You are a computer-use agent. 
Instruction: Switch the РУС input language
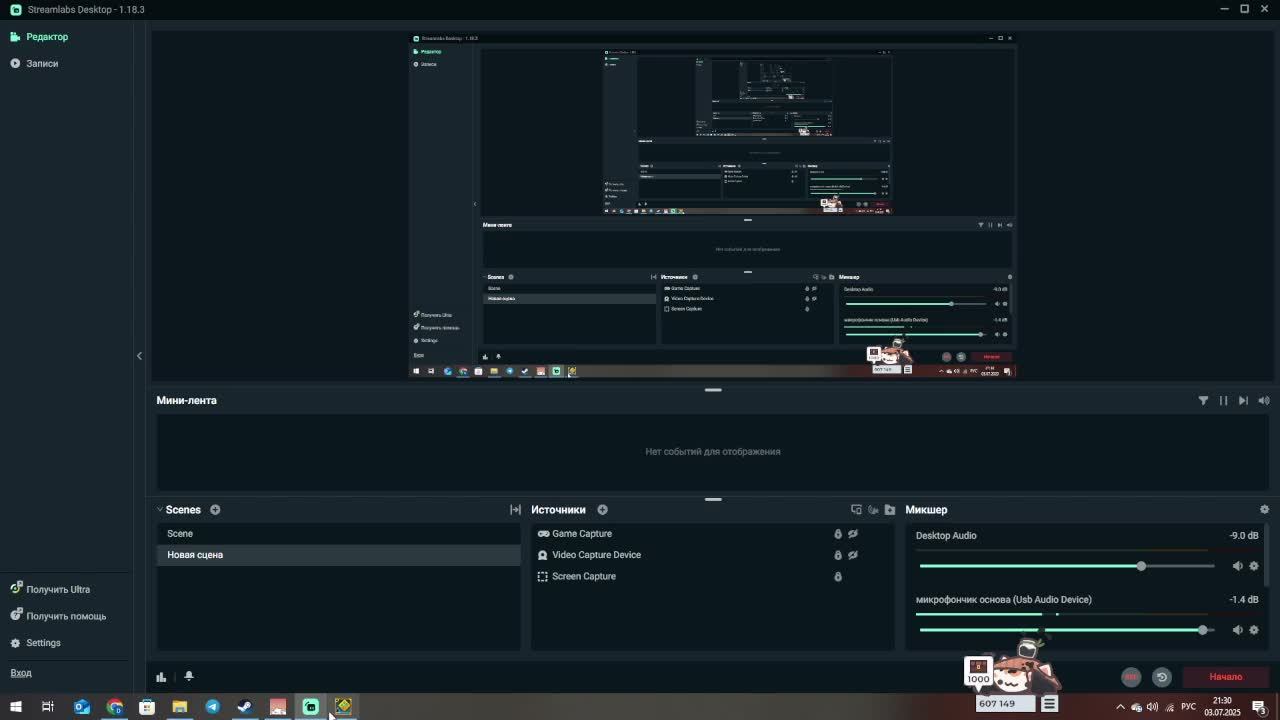click(1189, 707)
